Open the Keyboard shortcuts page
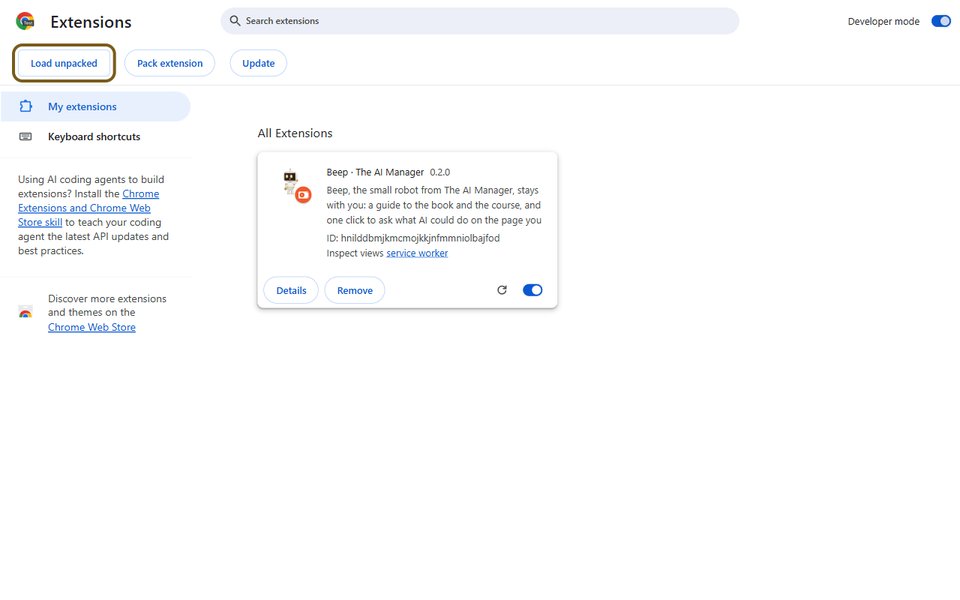 click(94, 137)
